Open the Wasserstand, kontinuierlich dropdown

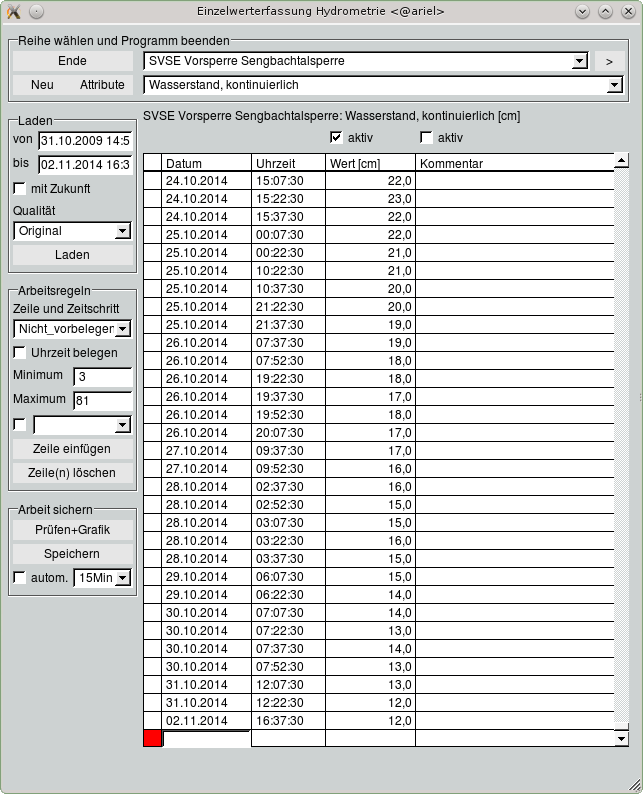pos(615,85)
